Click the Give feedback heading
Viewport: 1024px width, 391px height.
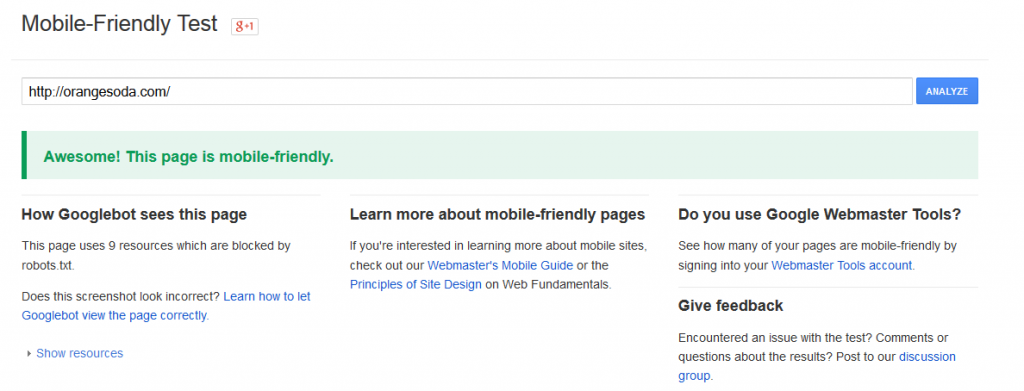pos(731,305)
